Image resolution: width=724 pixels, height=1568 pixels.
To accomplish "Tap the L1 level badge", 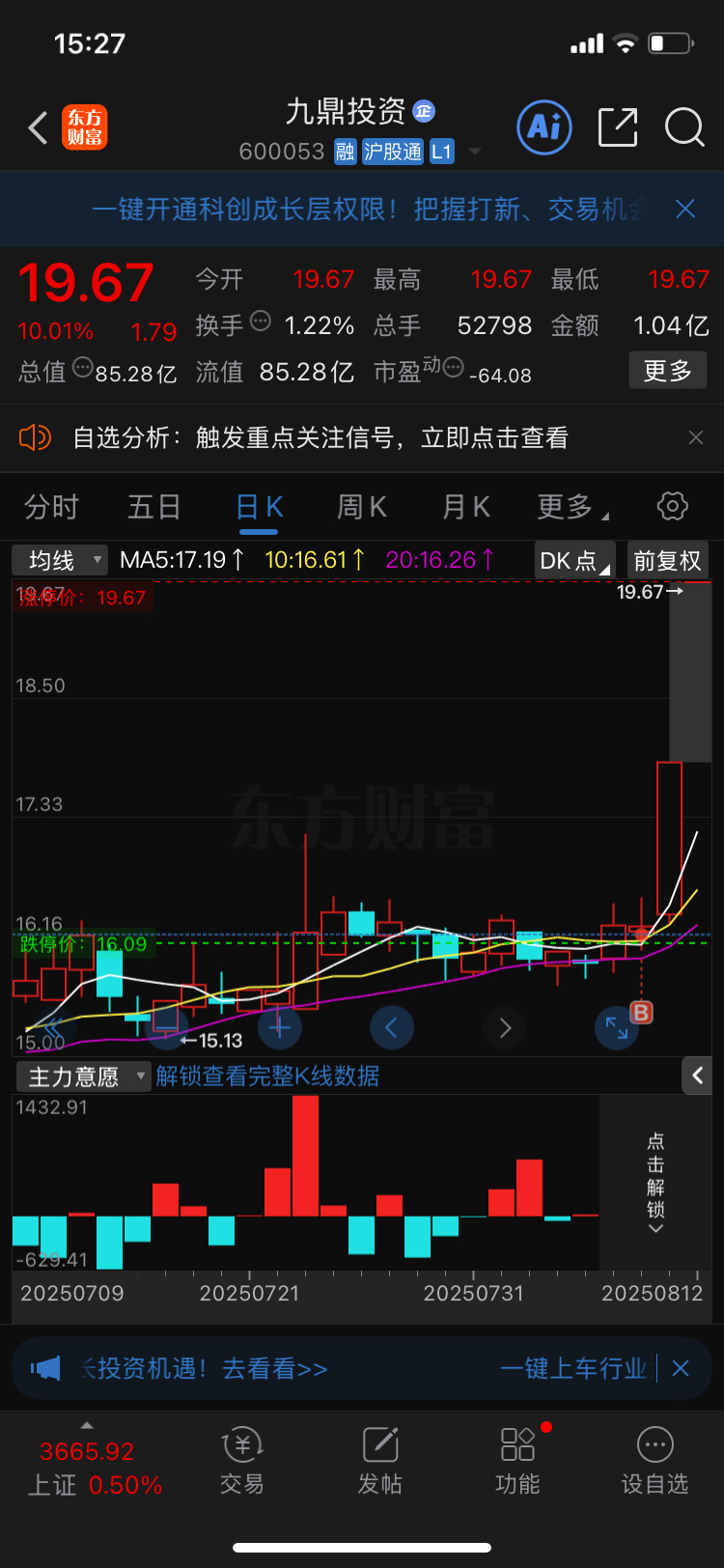I will [441, 152].
